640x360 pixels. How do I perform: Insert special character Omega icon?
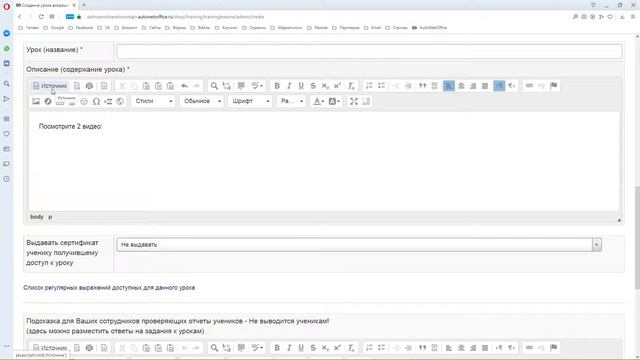coord(96,101)
